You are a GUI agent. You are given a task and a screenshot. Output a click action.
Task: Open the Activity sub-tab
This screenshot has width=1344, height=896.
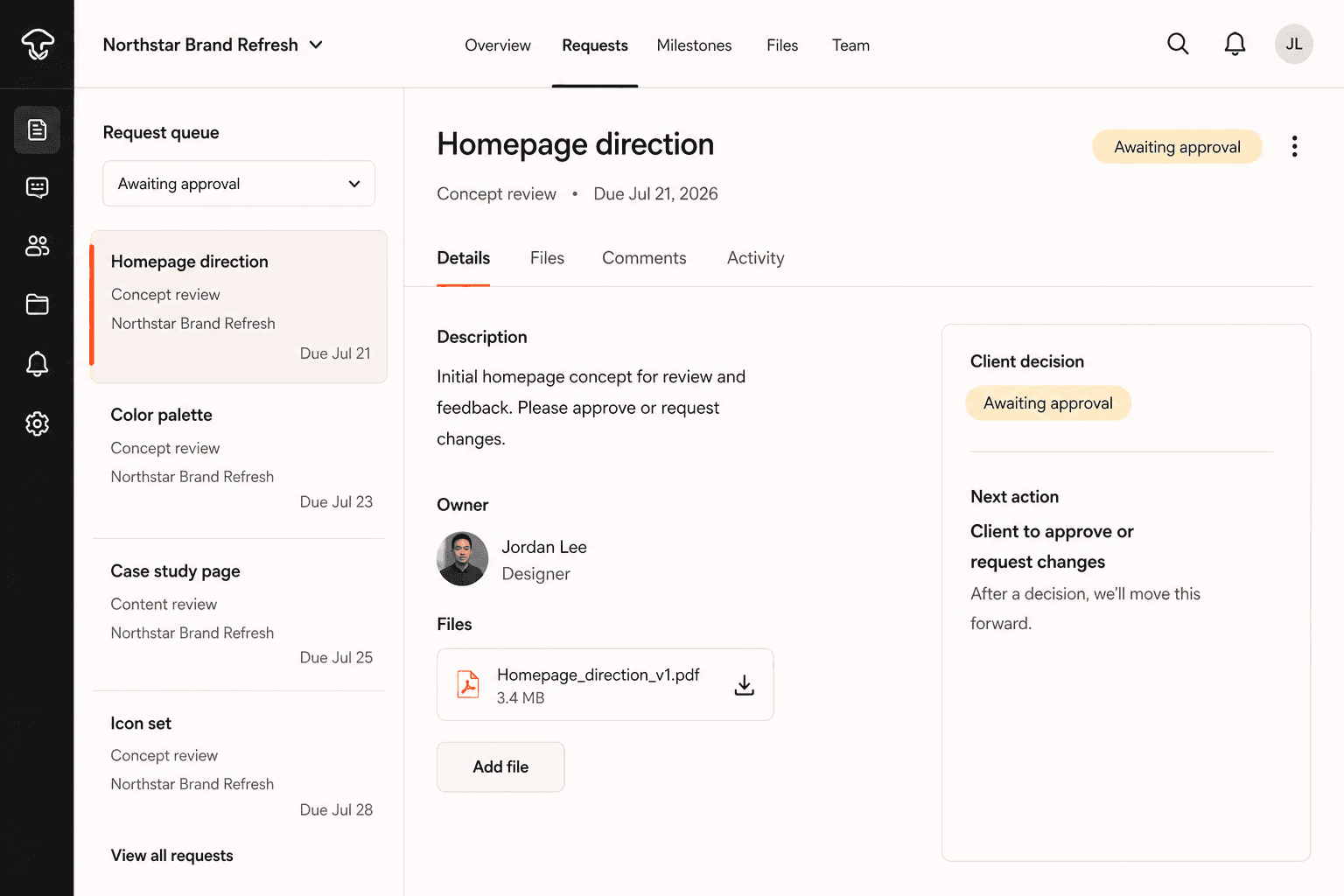pos(755,258)
